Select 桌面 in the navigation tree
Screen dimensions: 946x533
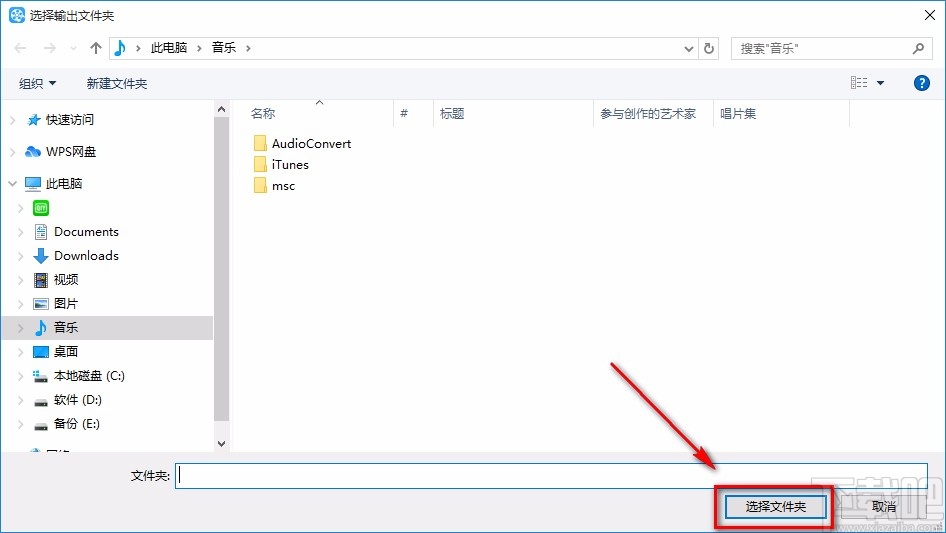point(65,351)
